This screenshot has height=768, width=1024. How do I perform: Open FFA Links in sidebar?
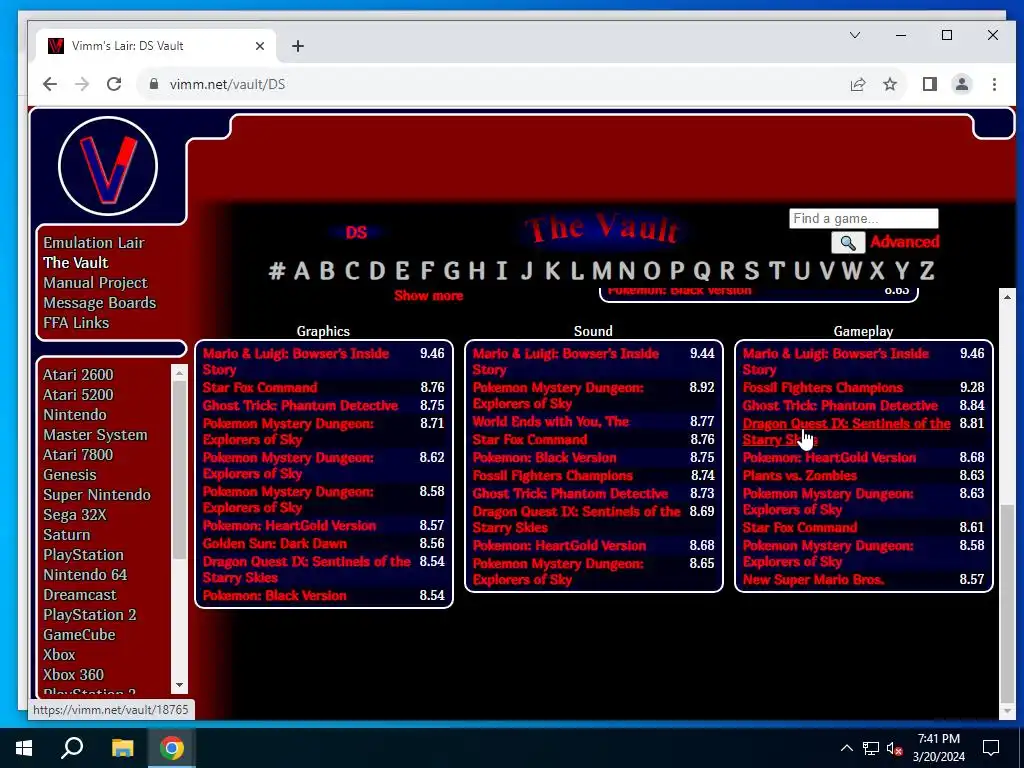pos(76,323)
